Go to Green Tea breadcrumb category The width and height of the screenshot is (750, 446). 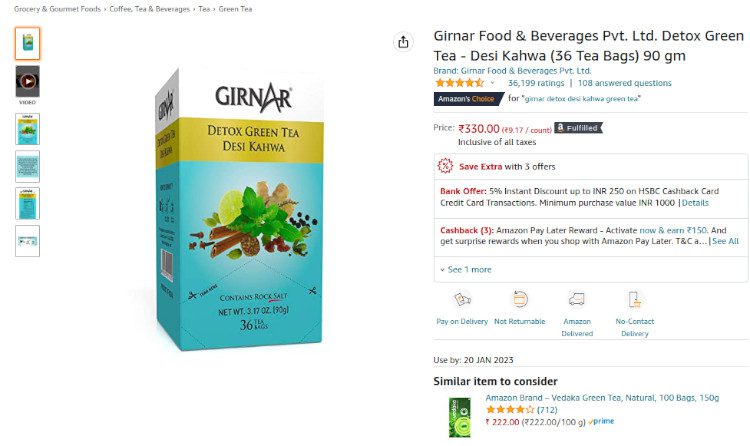click(x=235, y=9)
